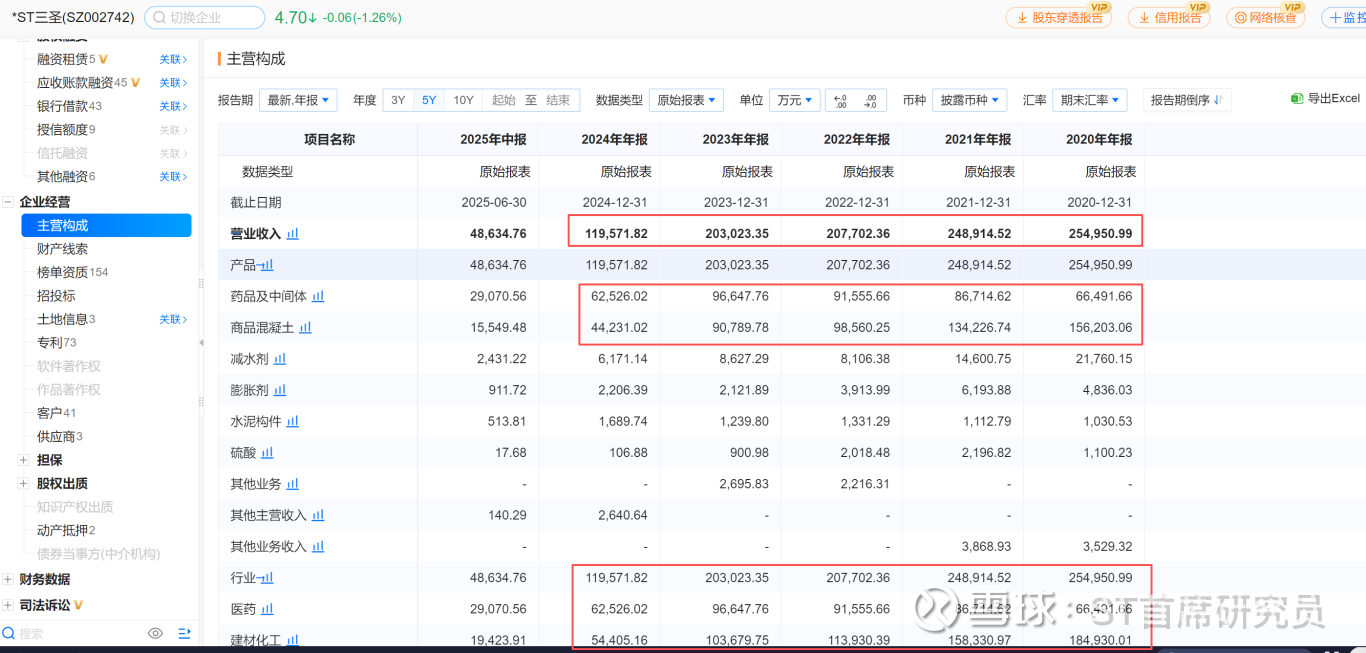Toggle the eye visibility icon in sidebar

point(155,633)
